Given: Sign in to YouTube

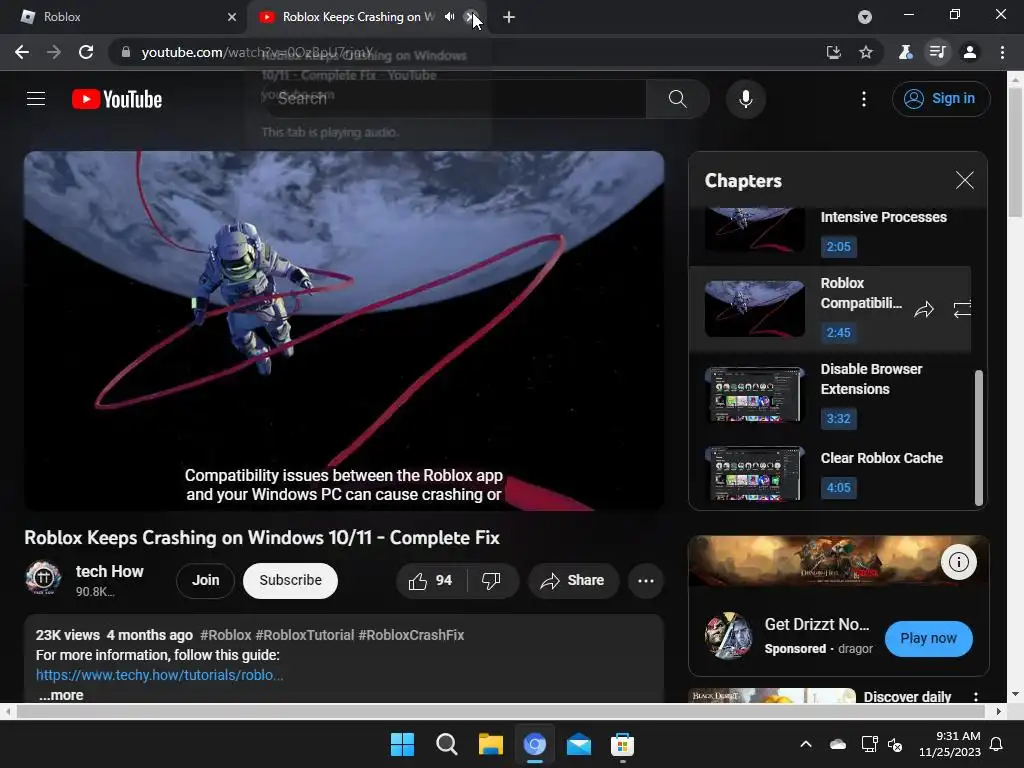Looking at the screenshot, I should (940, 99).
